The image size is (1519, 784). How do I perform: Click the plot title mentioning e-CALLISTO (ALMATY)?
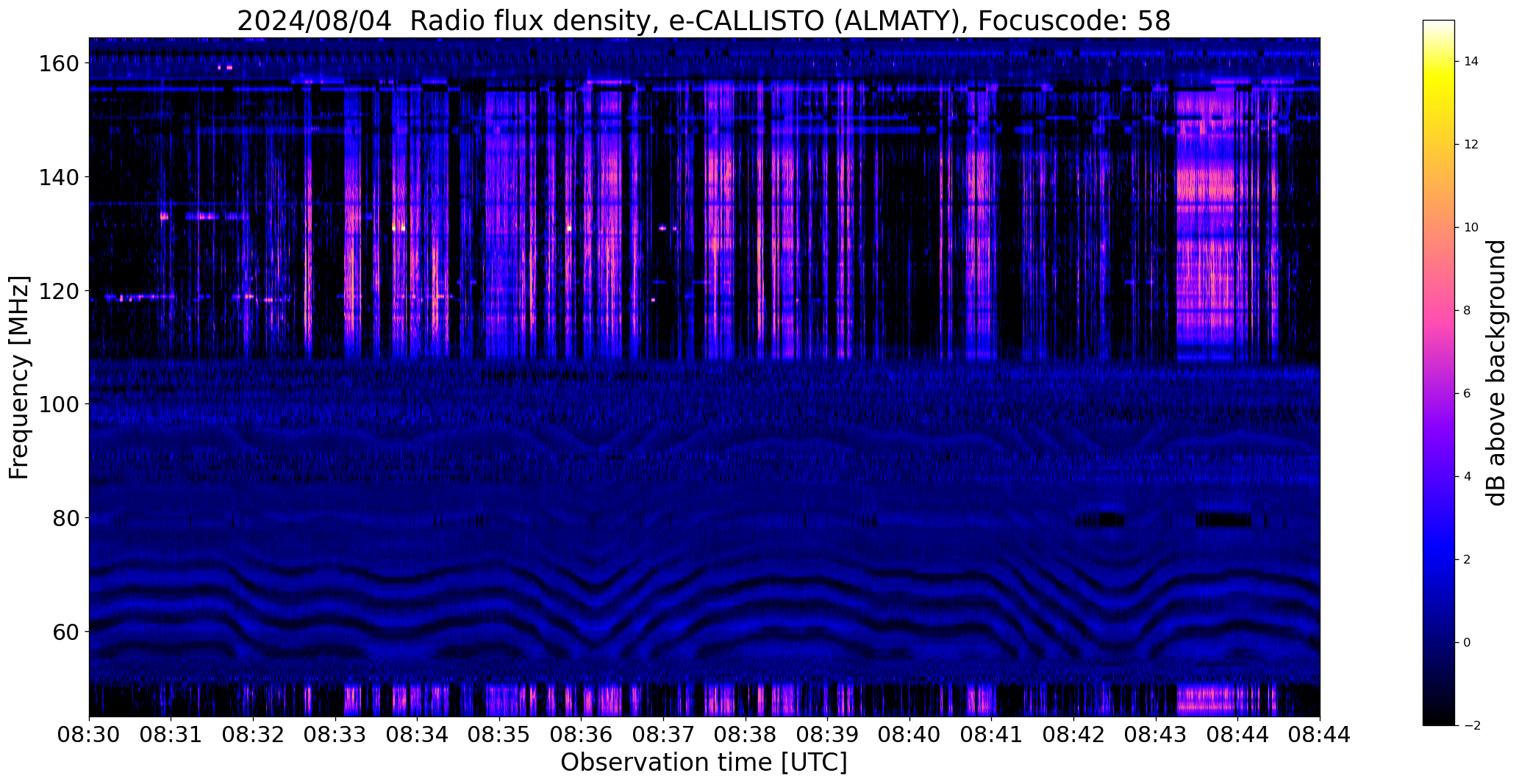pos(704,21)
